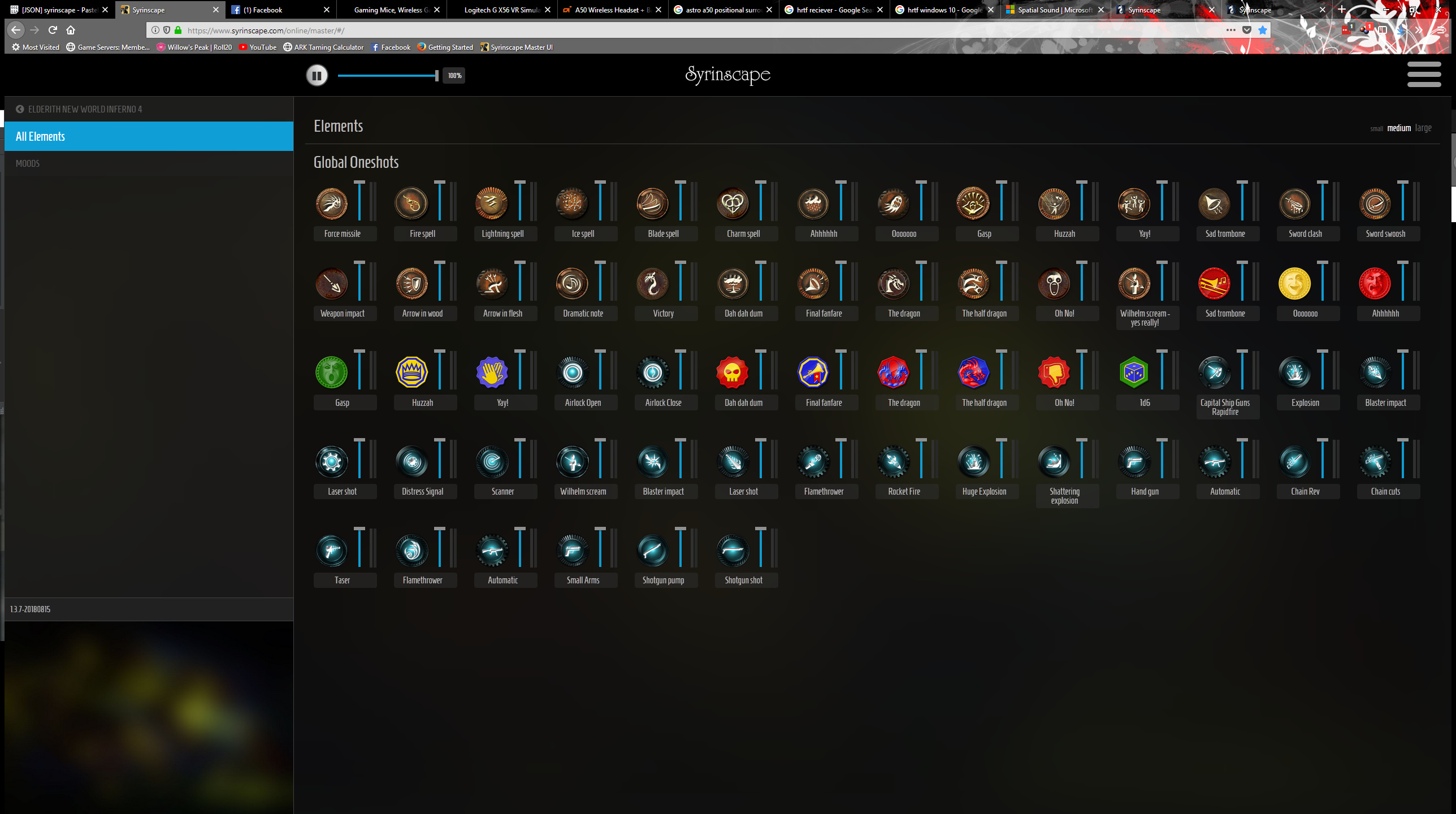Open the Syrinscape Master UI bookmark

(516, 47)
